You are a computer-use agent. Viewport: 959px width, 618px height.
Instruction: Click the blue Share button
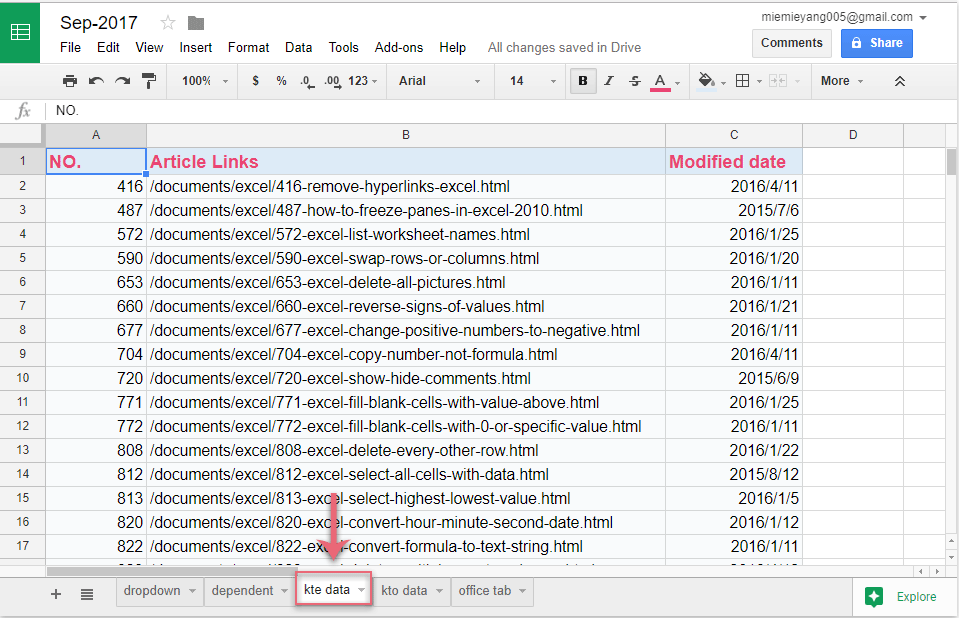pyautogui.click(x=876, y=43)
